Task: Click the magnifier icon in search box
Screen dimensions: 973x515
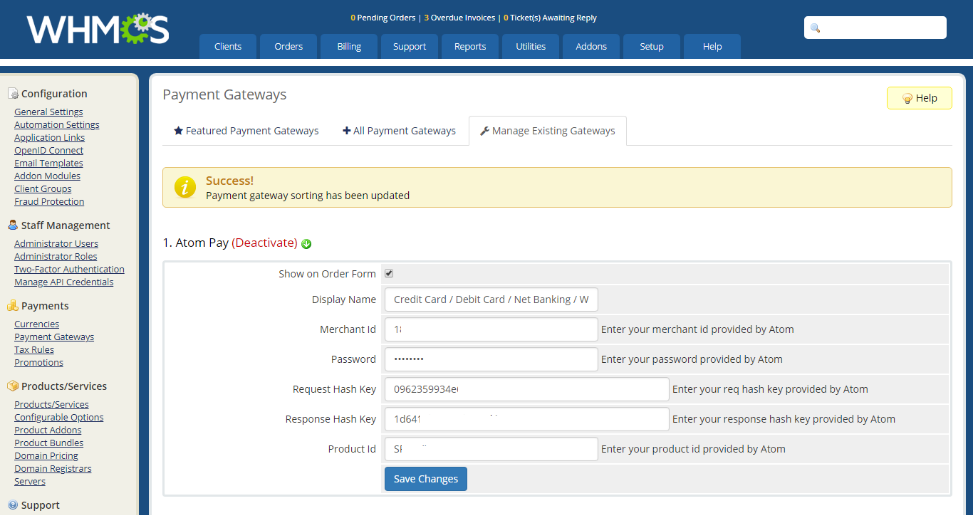Action: coord(815,28)
